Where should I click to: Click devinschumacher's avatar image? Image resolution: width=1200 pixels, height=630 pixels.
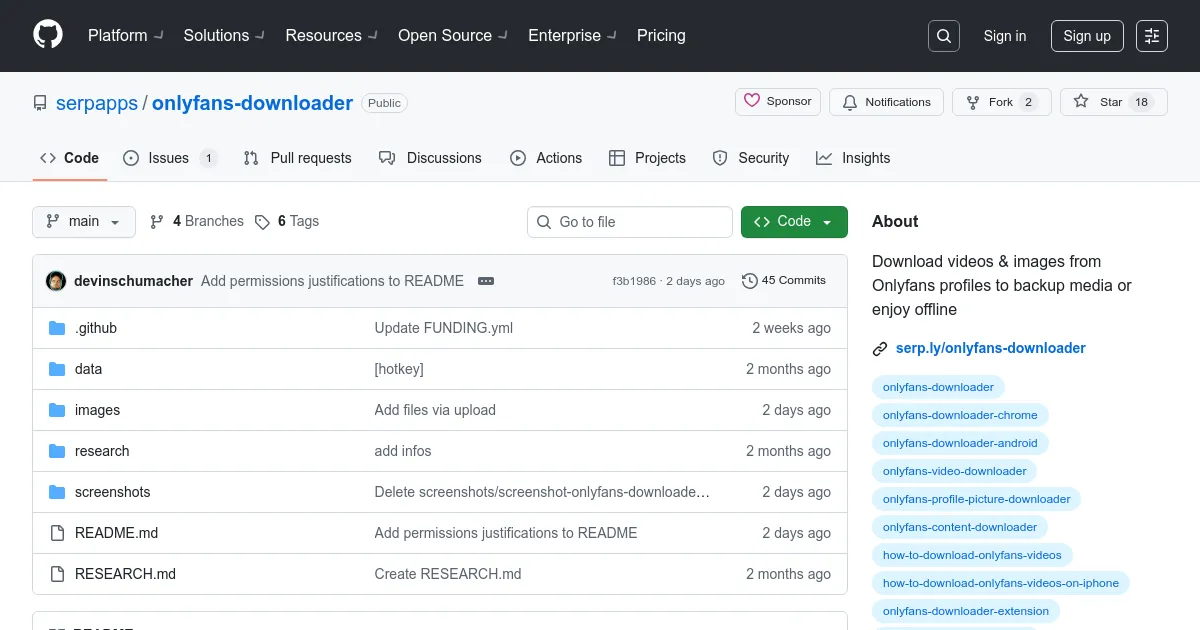coord(56,281)
